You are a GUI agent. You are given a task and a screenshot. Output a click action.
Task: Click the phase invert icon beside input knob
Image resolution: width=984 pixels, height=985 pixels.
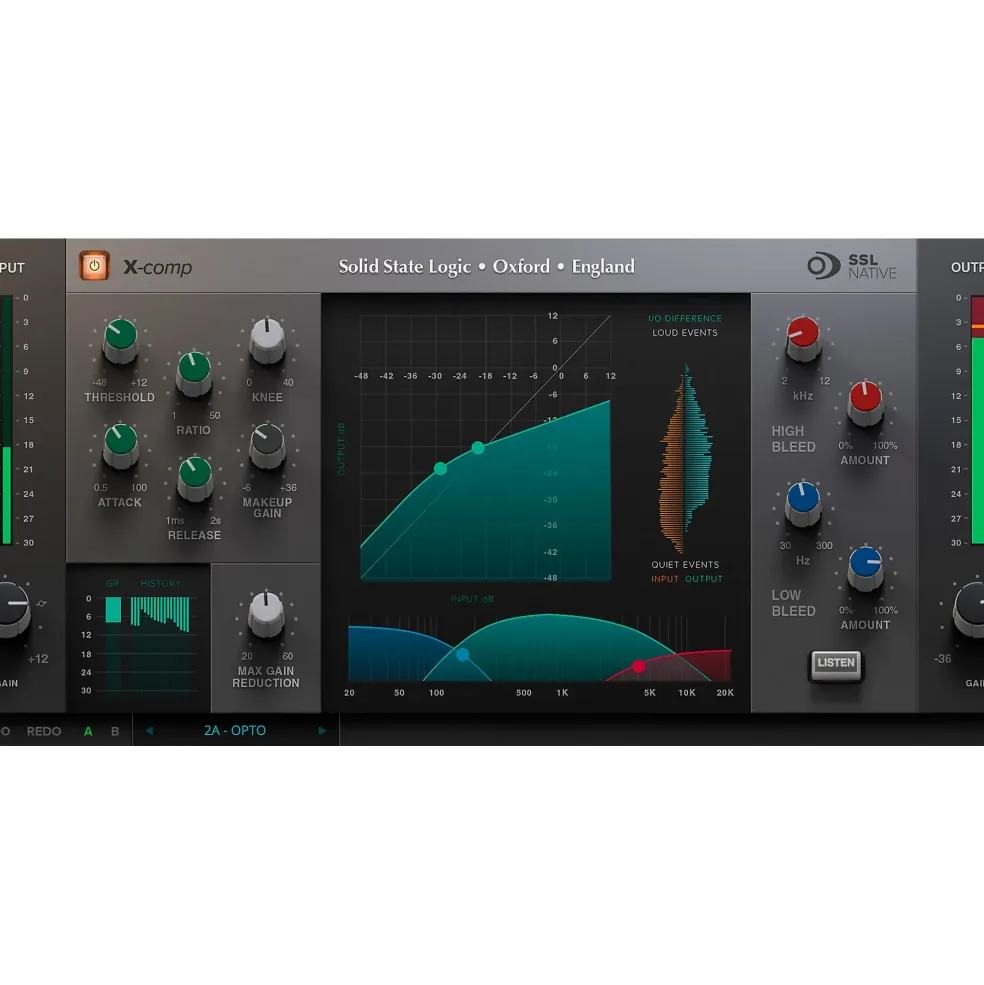41,604
